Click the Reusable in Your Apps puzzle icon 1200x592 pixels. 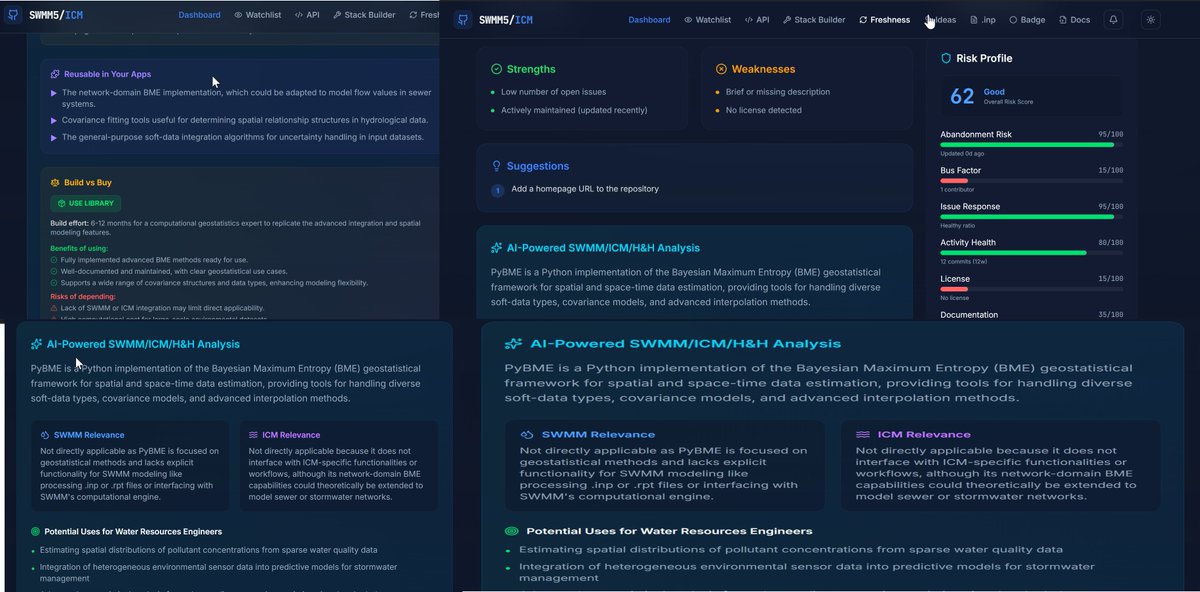point(56,74)
